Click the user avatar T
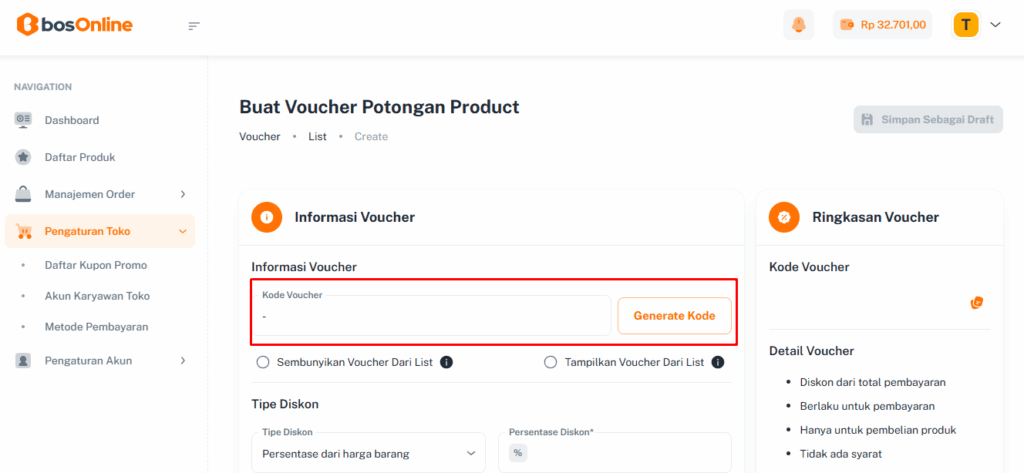The image size is (1024, 473). pos(965,25)
